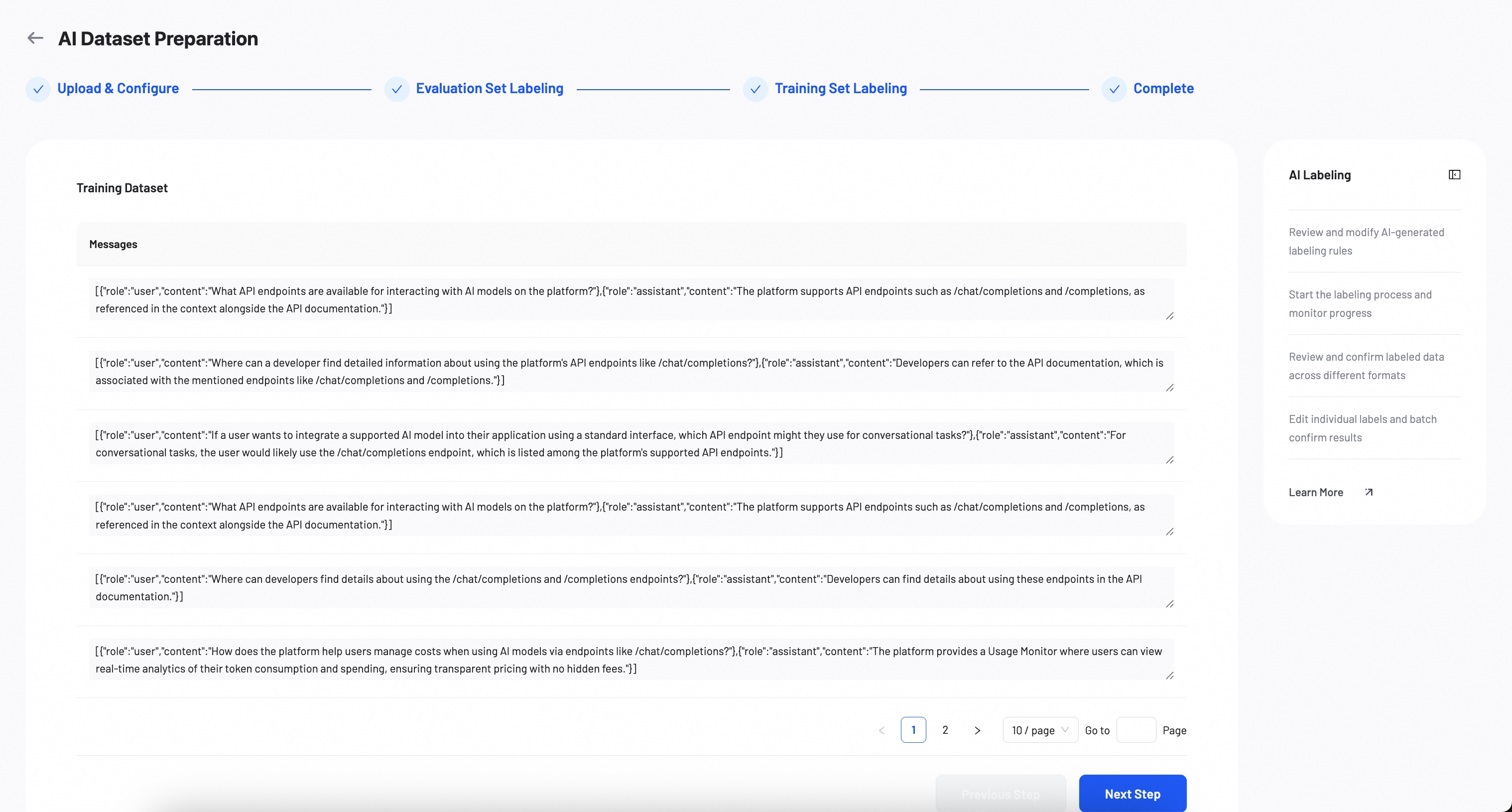This screenshot has height=812, width=1512.
Task: Select page 1 in pagination
Action: point(913,730)
